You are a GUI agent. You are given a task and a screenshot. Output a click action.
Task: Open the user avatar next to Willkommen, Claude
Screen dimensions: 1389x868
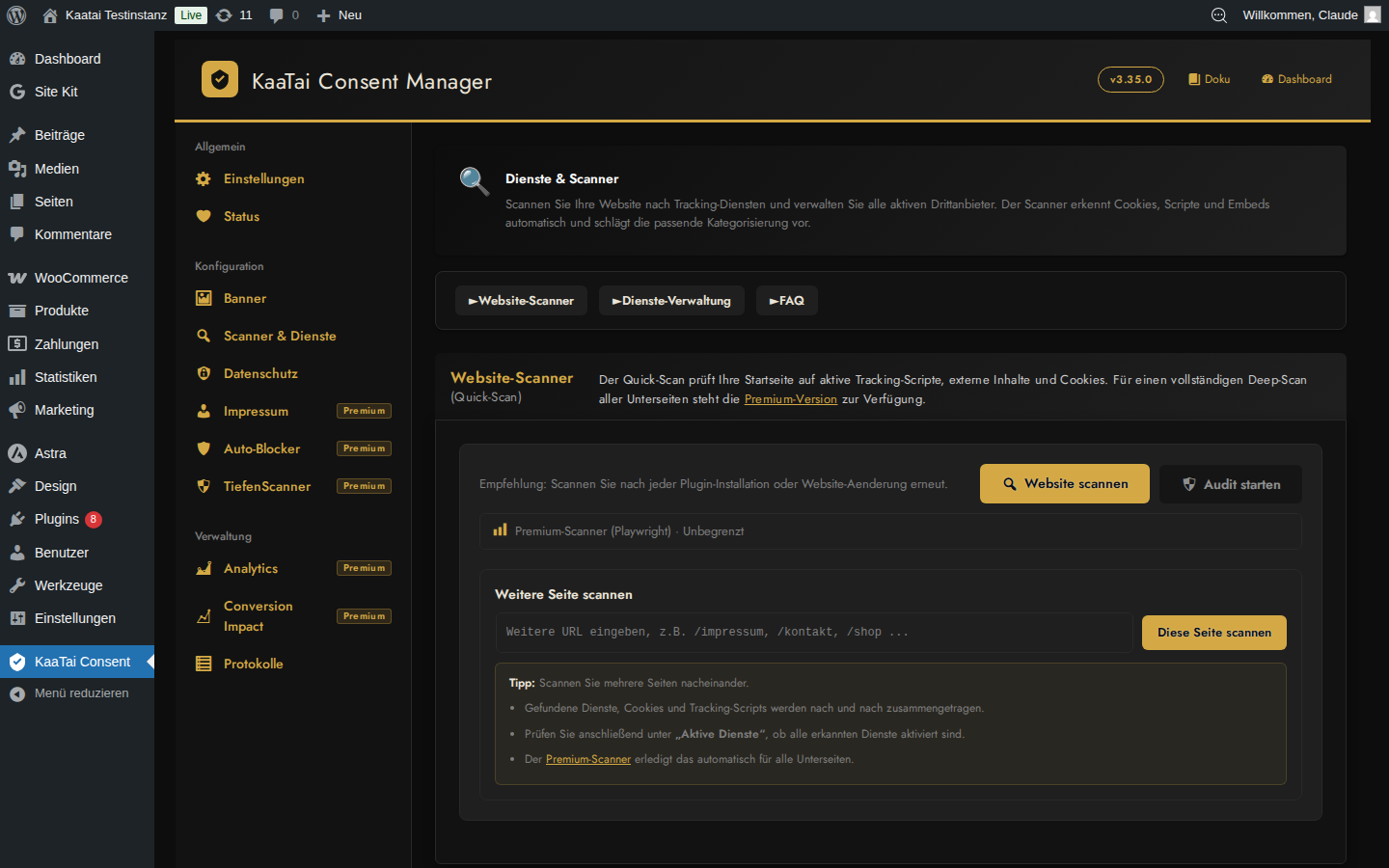coord(1373,15)
